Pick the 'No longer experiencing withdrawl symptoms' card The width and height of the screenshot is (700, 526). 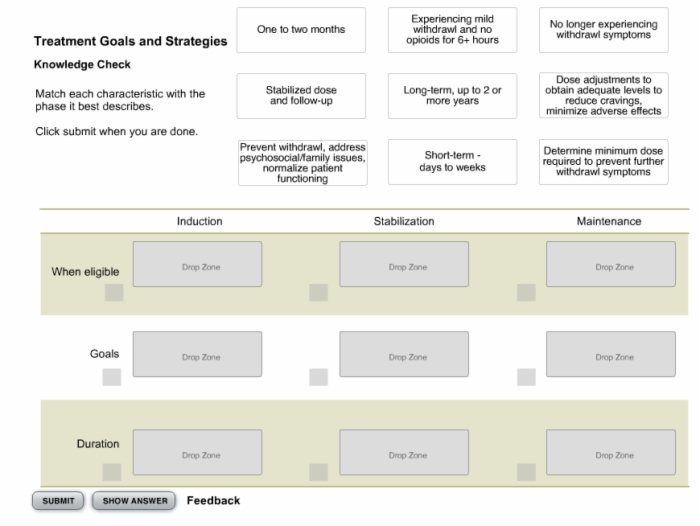[604, 30]
